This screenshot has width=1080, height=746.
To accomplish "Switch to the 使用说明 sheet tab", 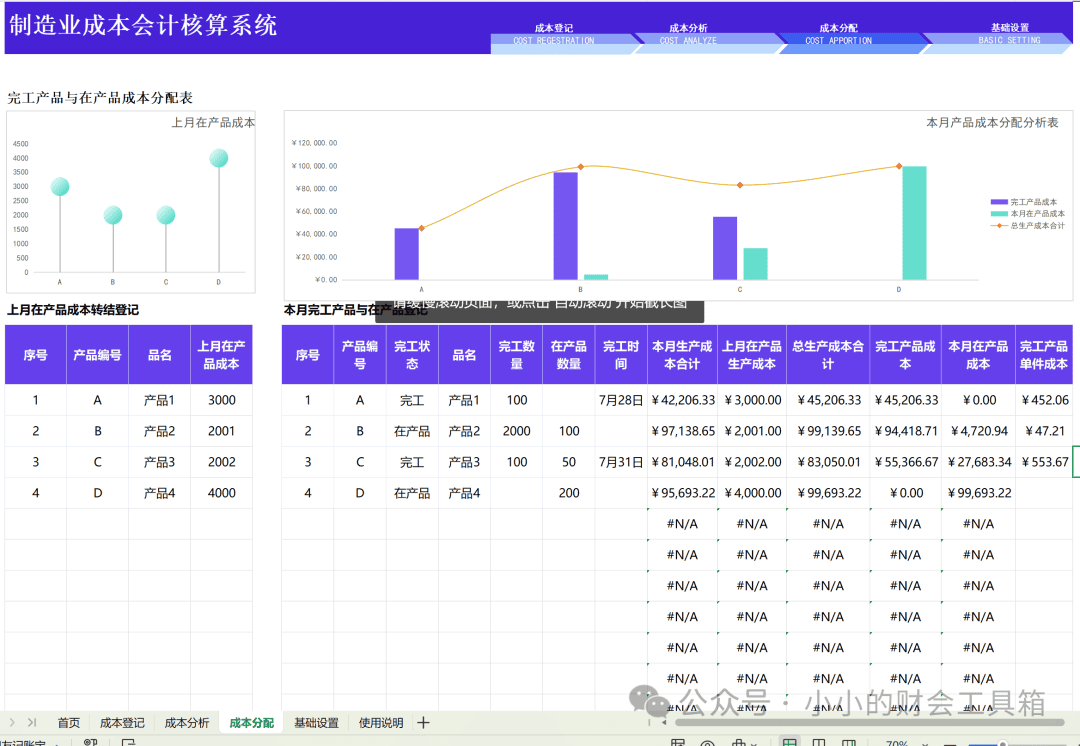I will point(381,723).
